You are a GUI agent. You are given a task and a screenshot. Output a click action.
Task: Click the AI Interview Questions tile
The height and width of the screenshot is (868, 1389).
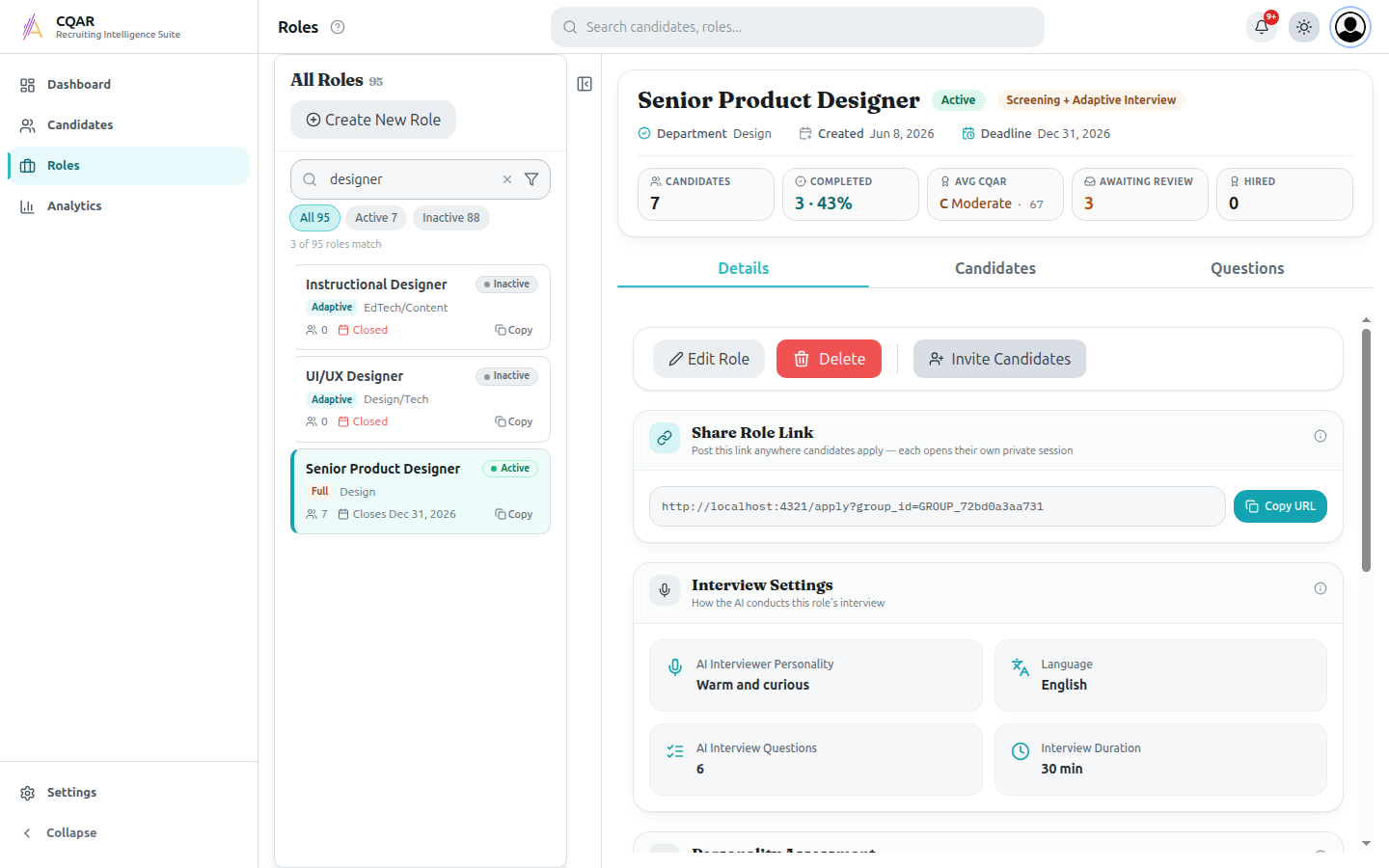[x=816, y=759]
